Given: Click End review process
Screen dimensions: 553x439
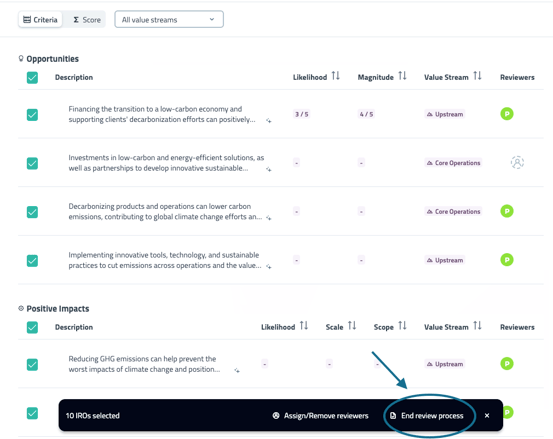Looking at the screenshot, I should pyautogui.click(x=427, y=416).
